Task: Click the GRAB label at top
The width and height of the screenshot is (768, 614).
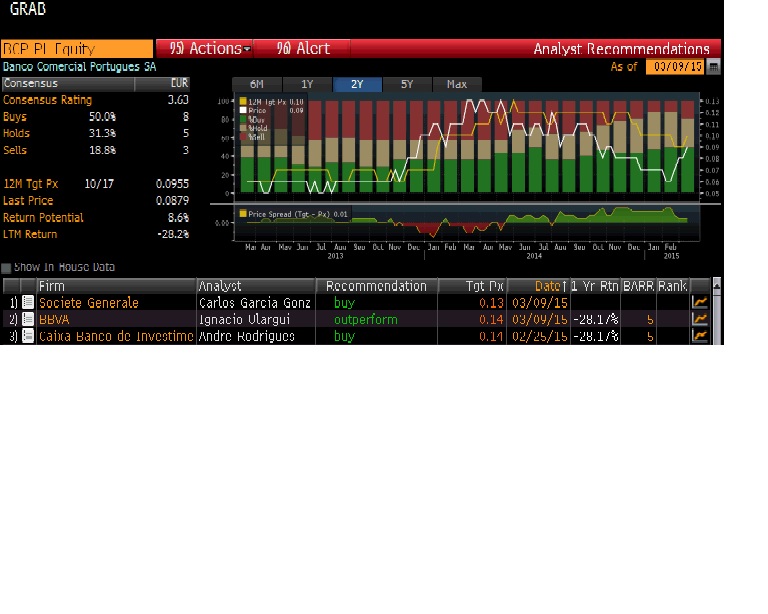Action: pos(27,8)
